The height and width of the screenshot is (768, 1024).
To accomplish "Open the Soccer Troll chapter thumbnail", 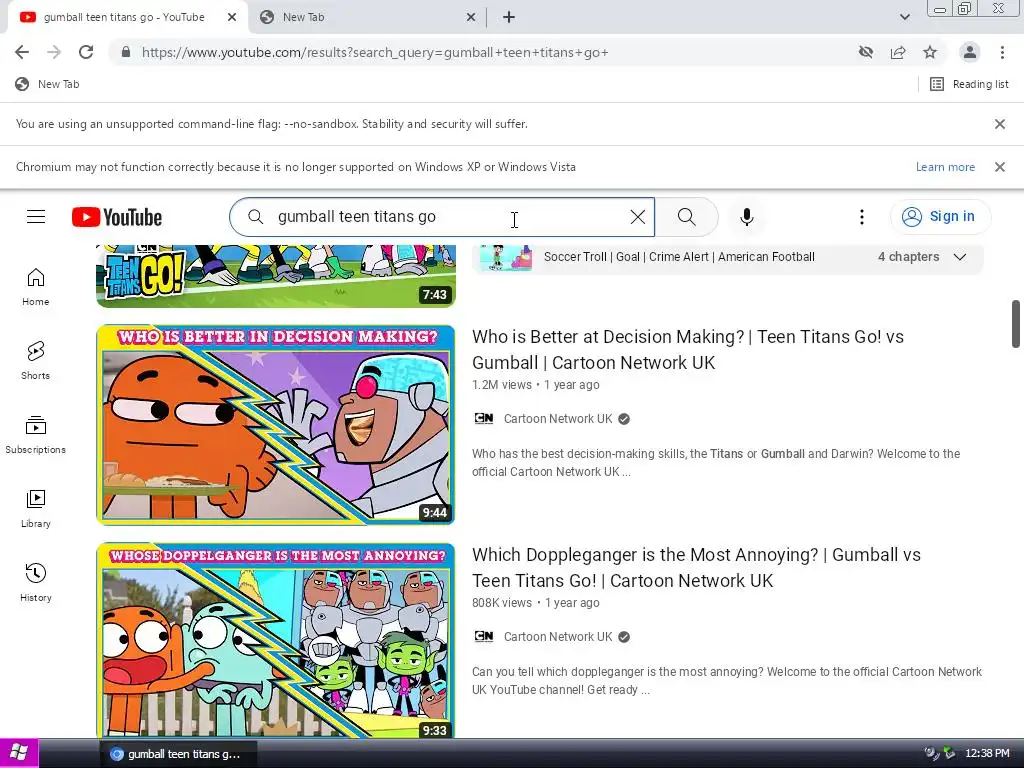I will [x=505, y=257].
